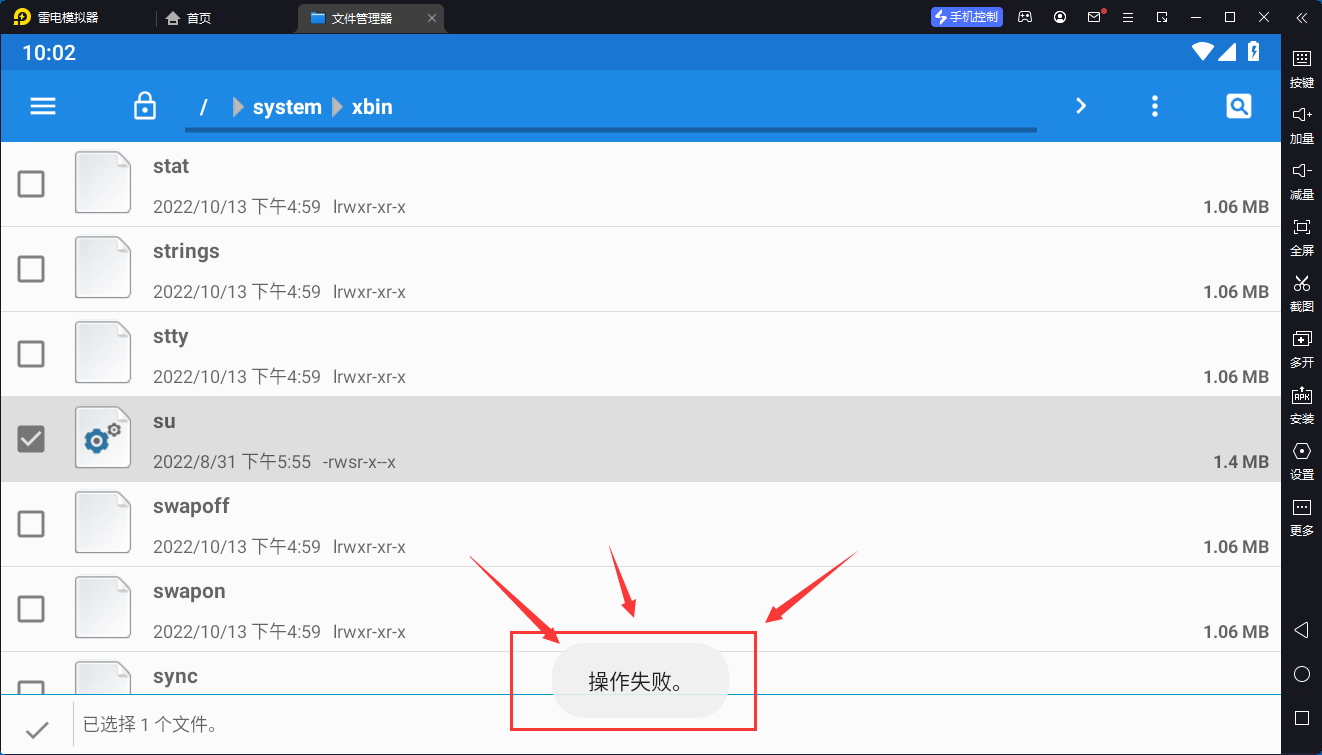1322x755 pixels.
Task: Check the stat file checkbox
Action: pyautogui.click(x=32, y=184)
